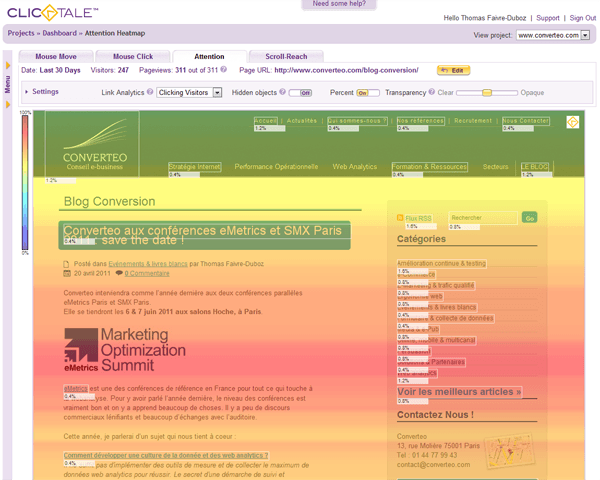Click LE BLOG menu item
600x480 pixels.
(535, 167)
